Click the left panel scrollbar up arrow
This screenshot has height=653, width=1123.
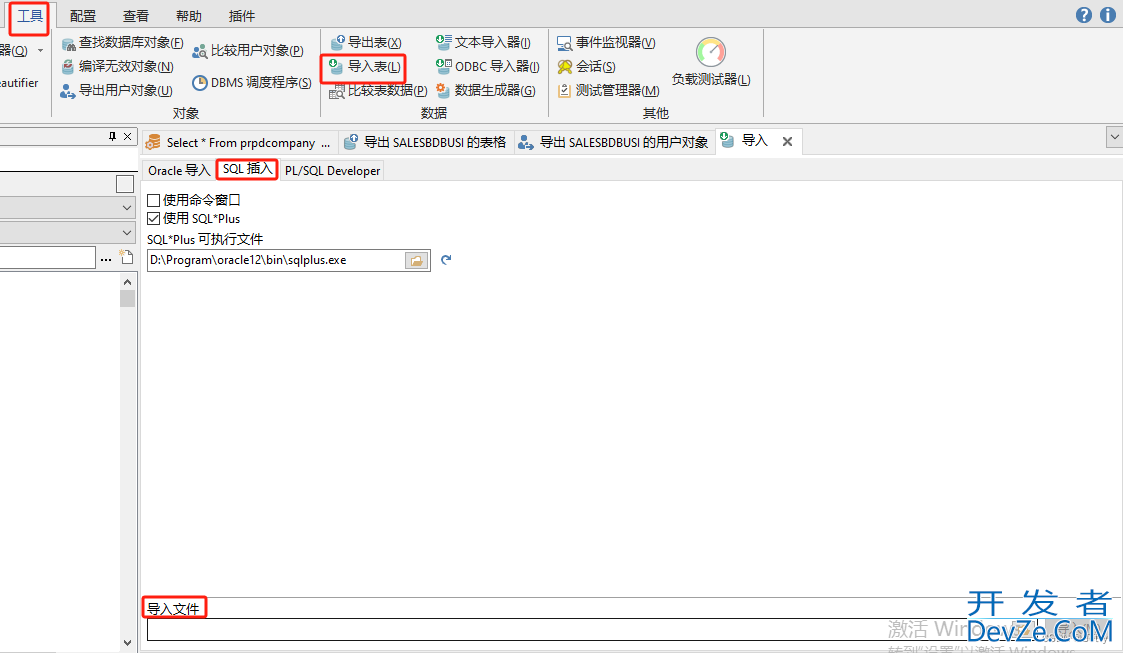click(127, 282)
